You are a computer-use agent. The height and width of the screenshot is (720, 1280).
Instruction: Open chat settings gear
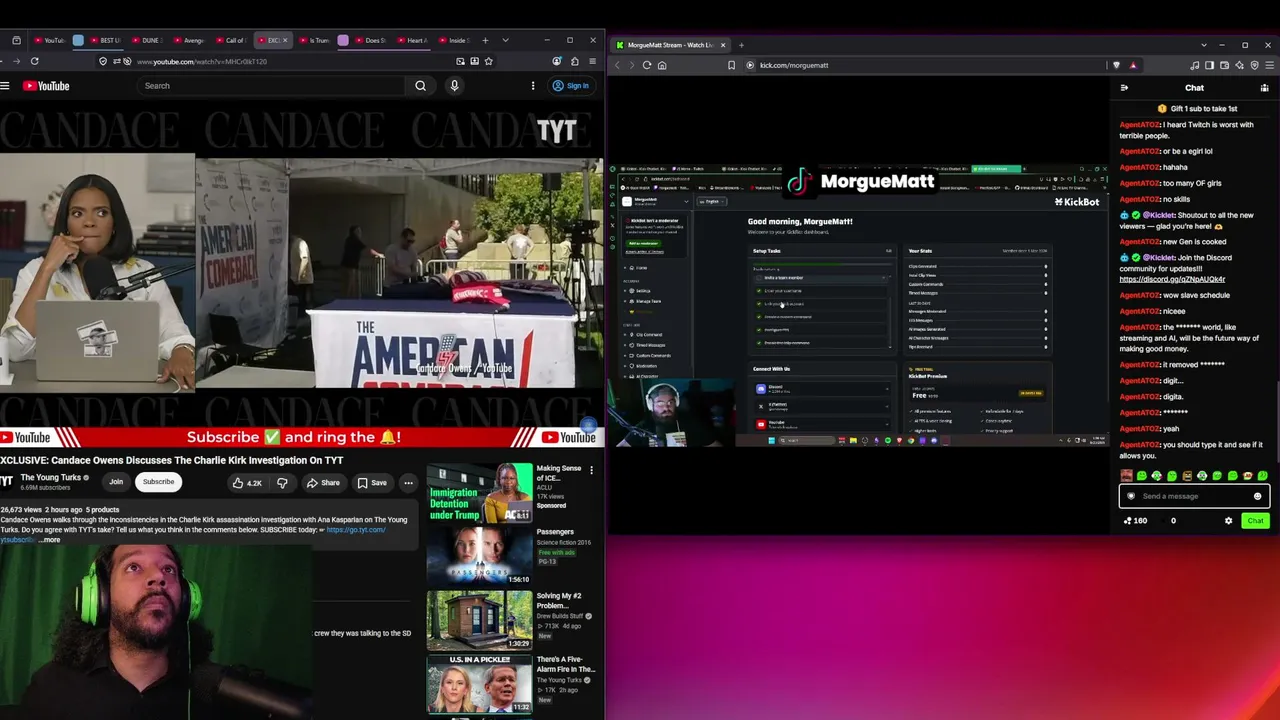click(x=1229, y=521)
